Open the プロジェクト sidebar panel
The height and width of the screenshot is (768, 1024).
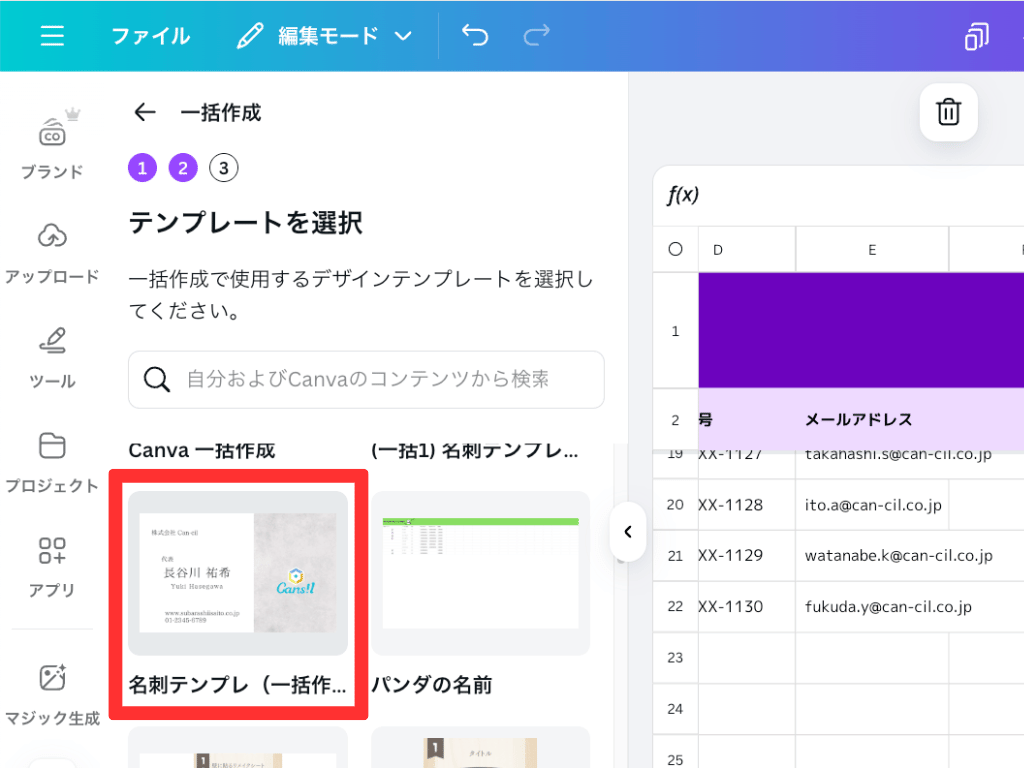pyautogui.click(x=52, y=463)
